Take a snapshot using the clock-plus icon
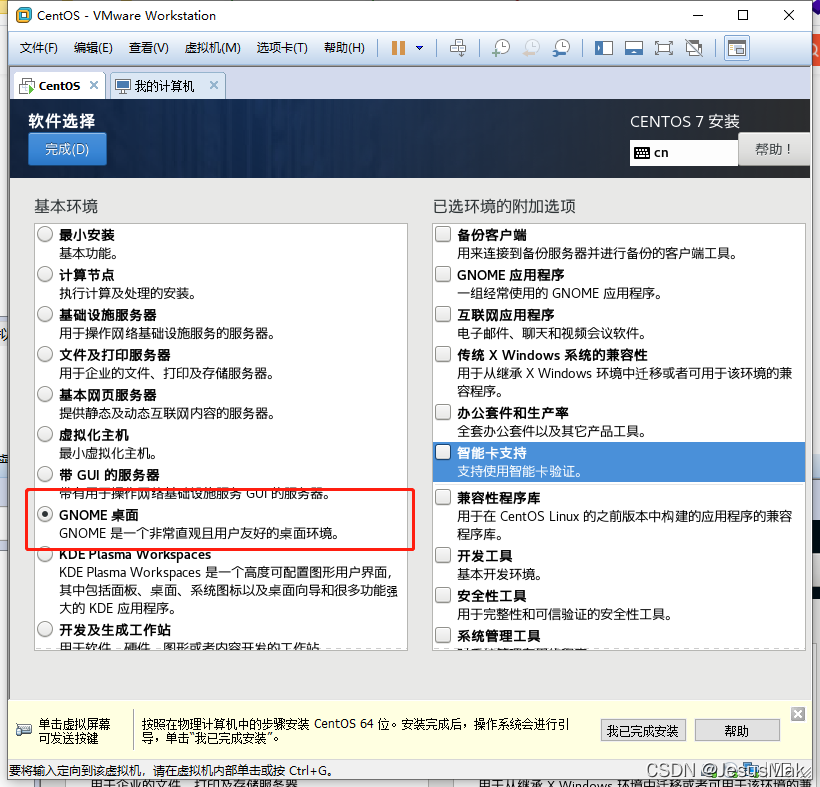Viewport: 820px width, 787px height. (x=500, y=47)
